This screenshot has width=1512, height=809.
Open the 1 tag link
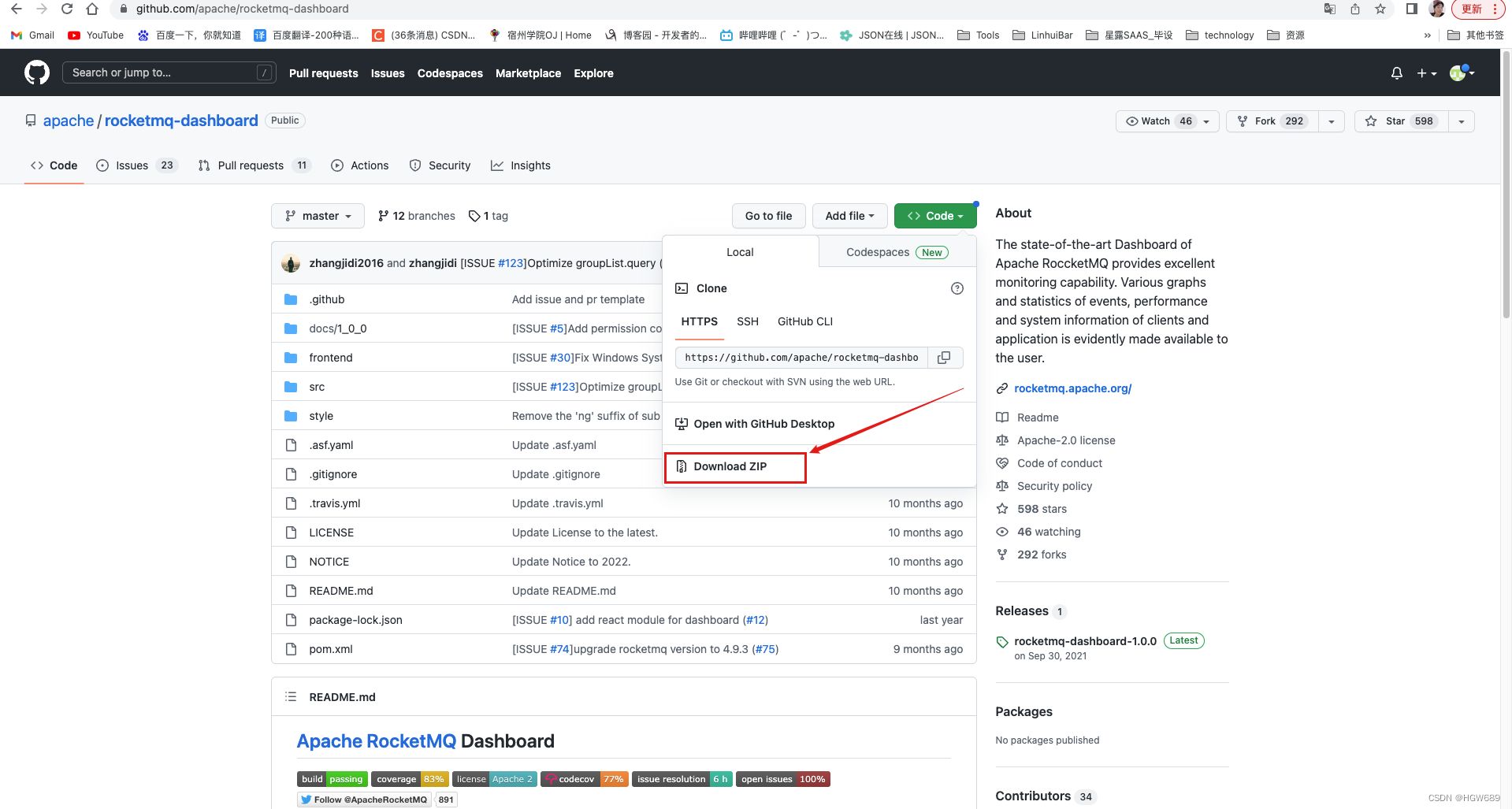point(489,216)
